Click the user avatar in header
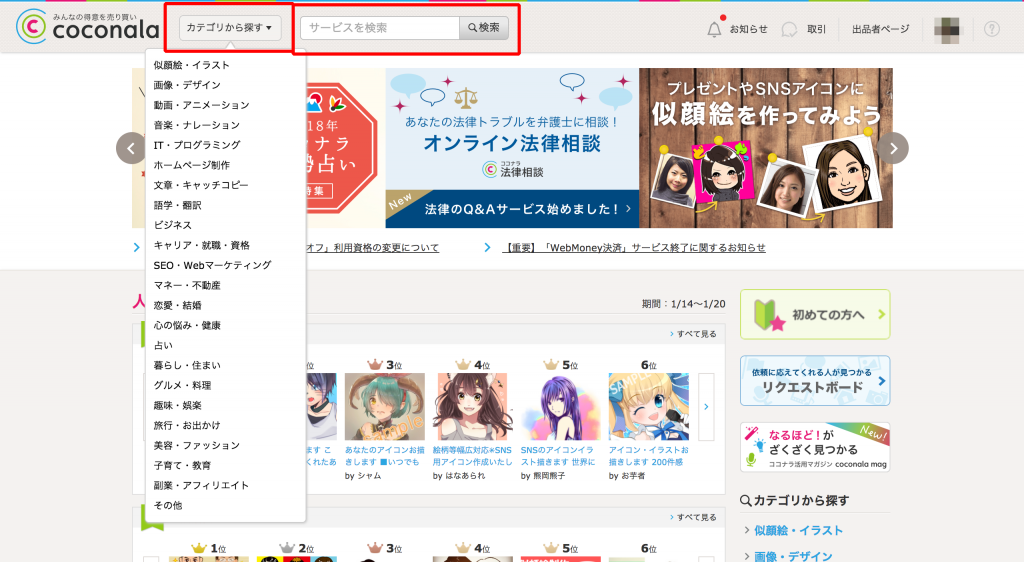Screen dimensions: 1024x562 coord(947,29)
